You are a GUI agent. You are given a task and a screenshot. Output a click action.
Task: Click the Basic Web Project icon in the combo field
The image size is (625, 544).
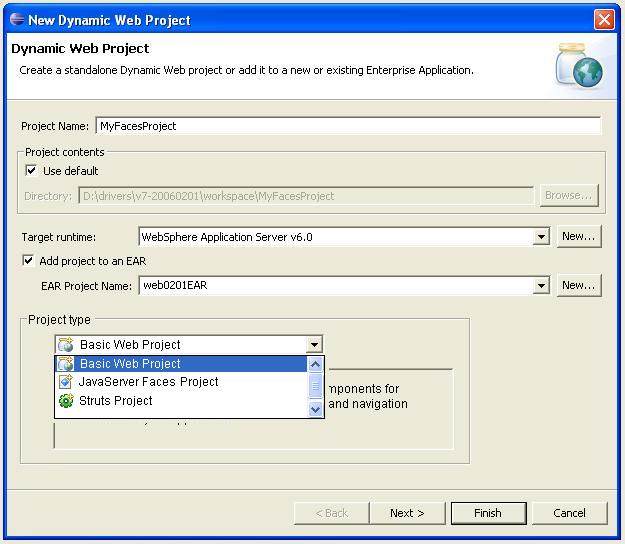(x=66, y=344)
